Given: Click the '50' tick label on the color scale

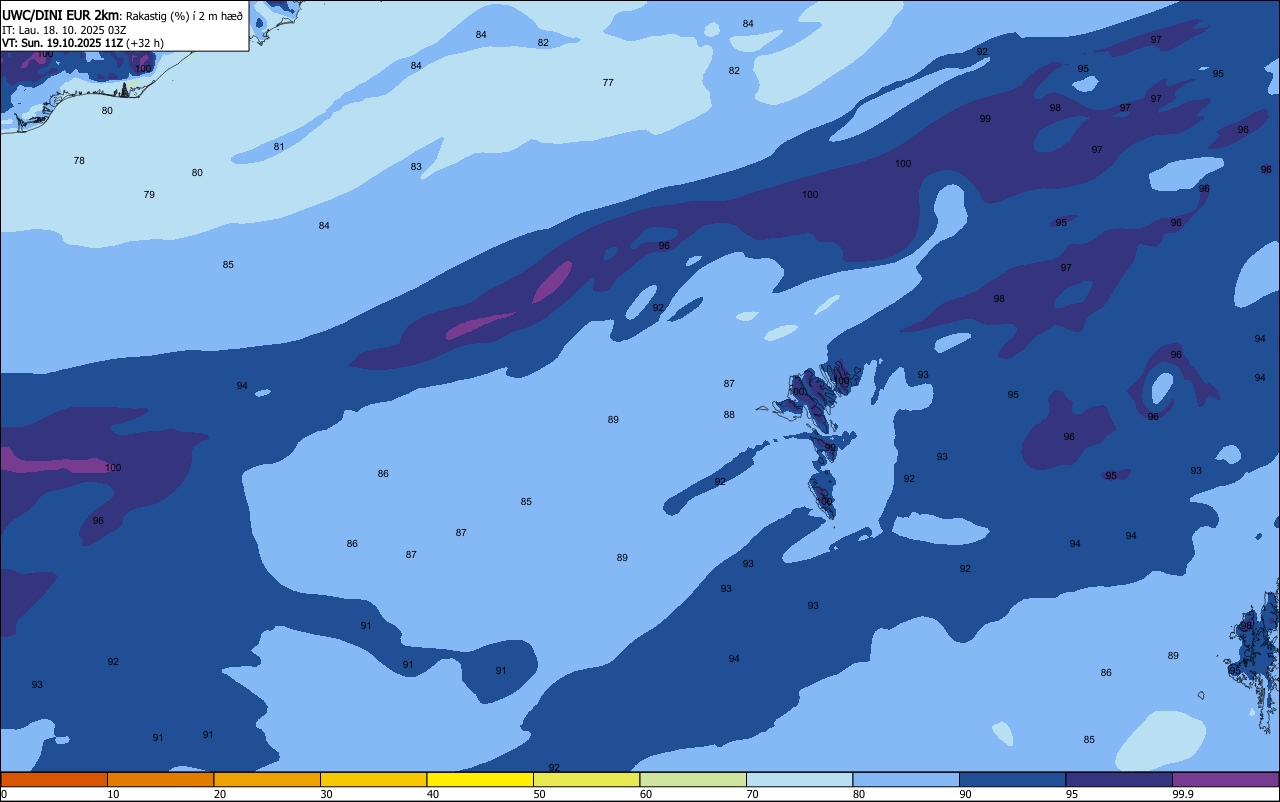Looking at the screenshot, I should pyautogui.click(x=539, y=794).
